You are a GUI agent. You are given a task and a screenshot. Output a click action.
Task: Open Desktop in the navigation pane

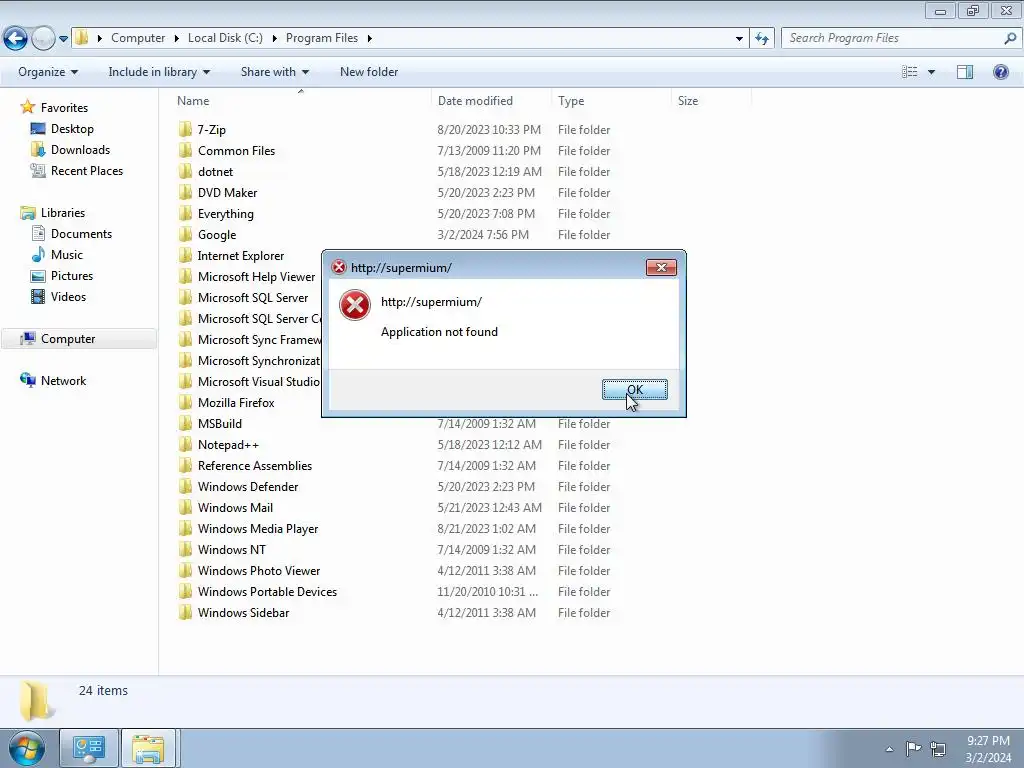click(x=72, y=129)
